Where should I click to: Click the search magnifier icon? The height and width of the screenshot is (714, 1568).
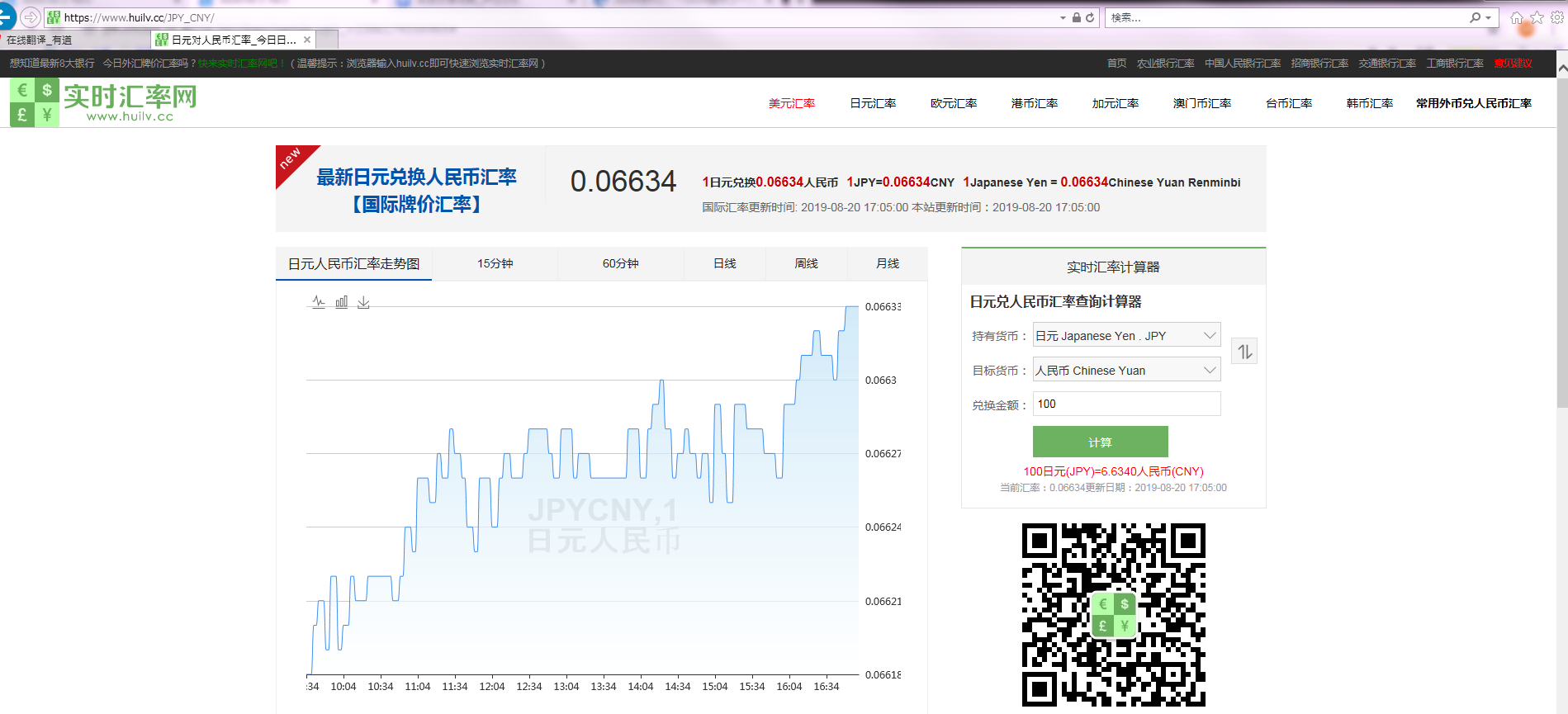pyautogui.click(x=1475, y=17)
